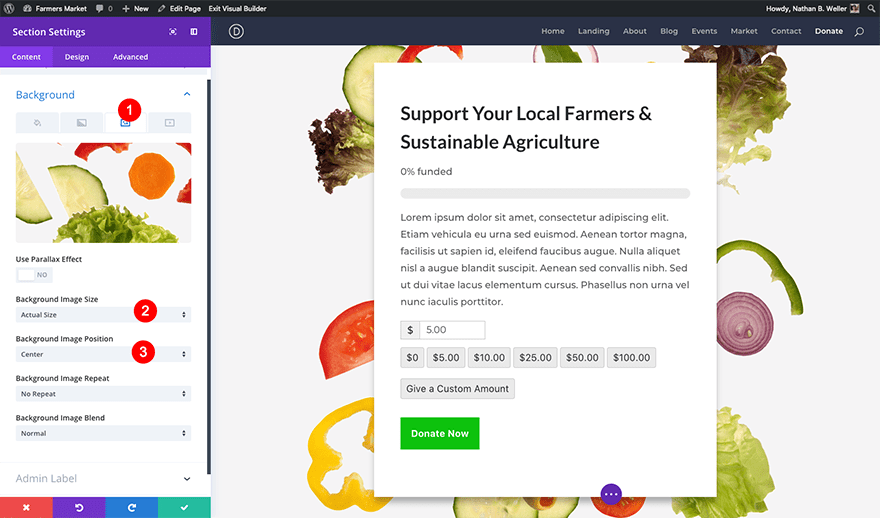Click the blue redo arrow button
This screenshot has width=880, height=518.
click(x=131, y=508)
